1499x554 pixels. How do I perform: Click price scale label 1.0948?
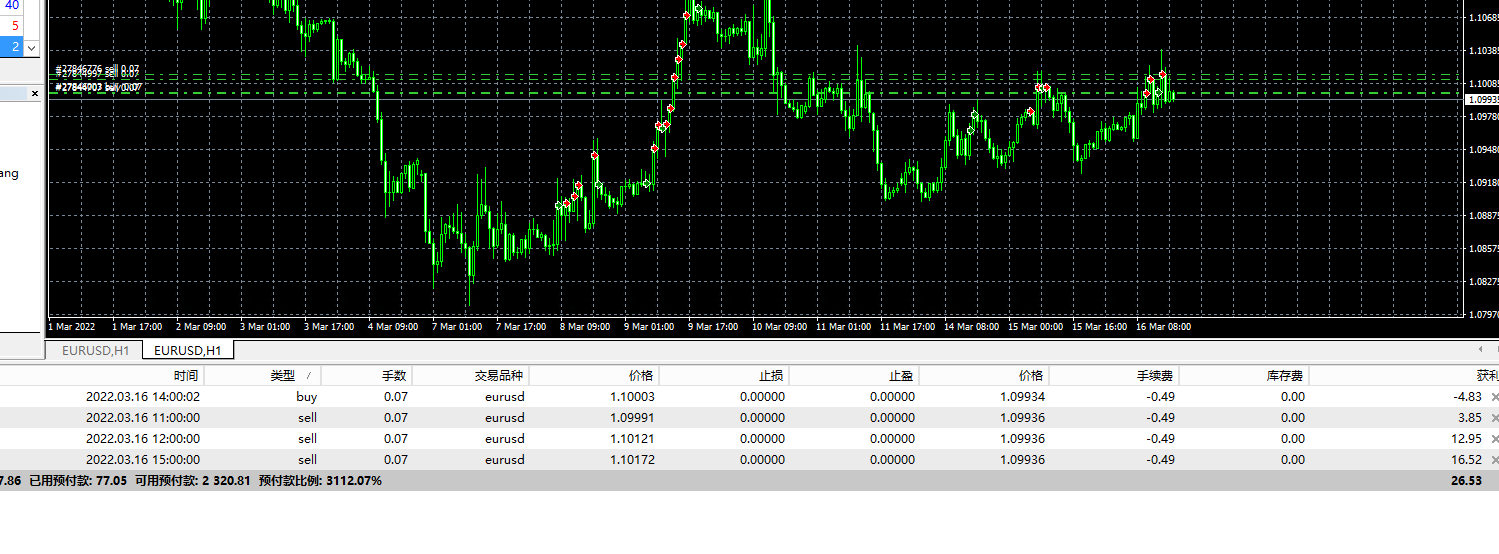1483,150
